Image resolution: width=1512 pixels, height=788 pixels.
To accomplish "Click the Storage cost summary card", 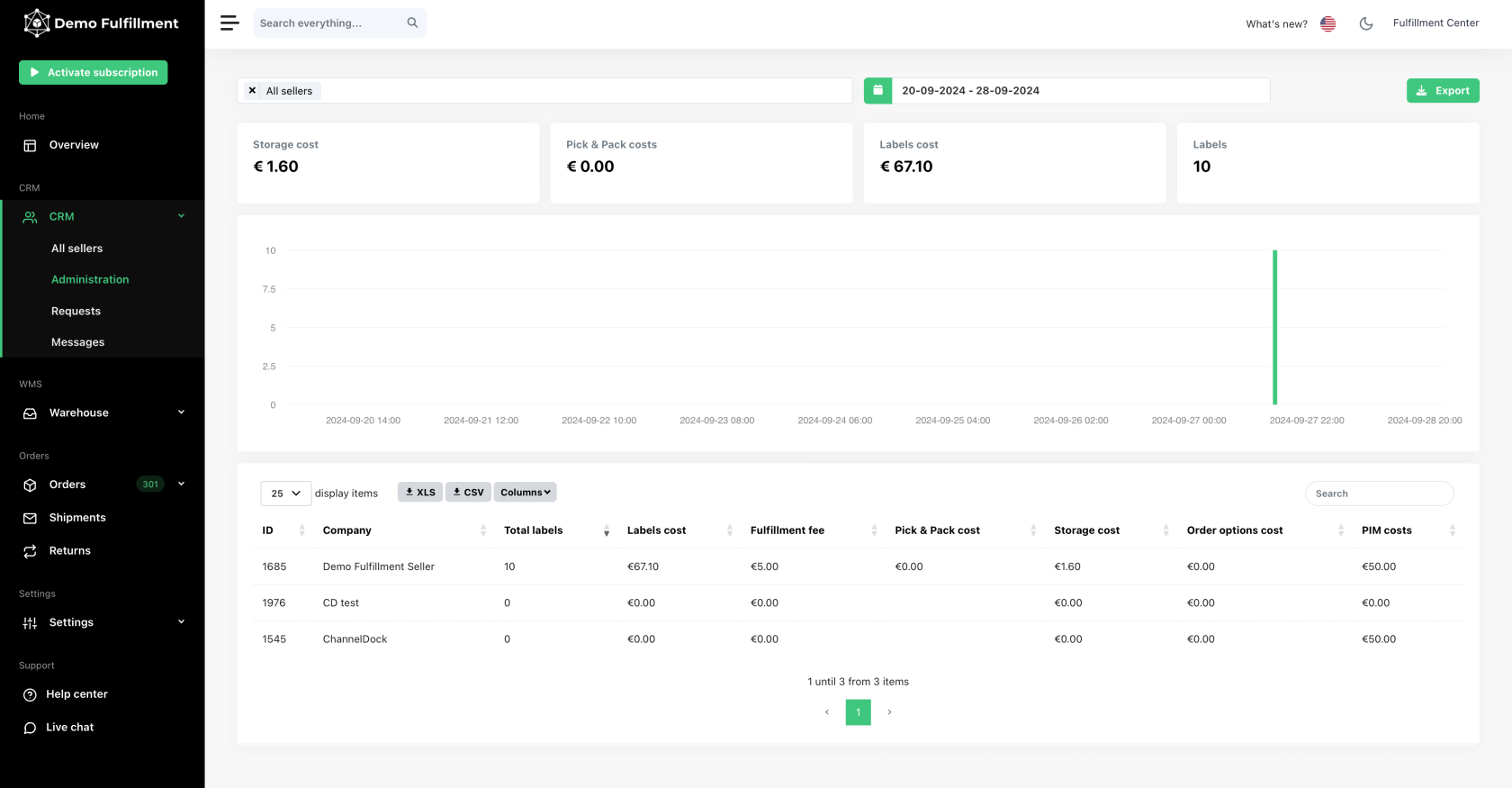I will [x=388, y=163].
